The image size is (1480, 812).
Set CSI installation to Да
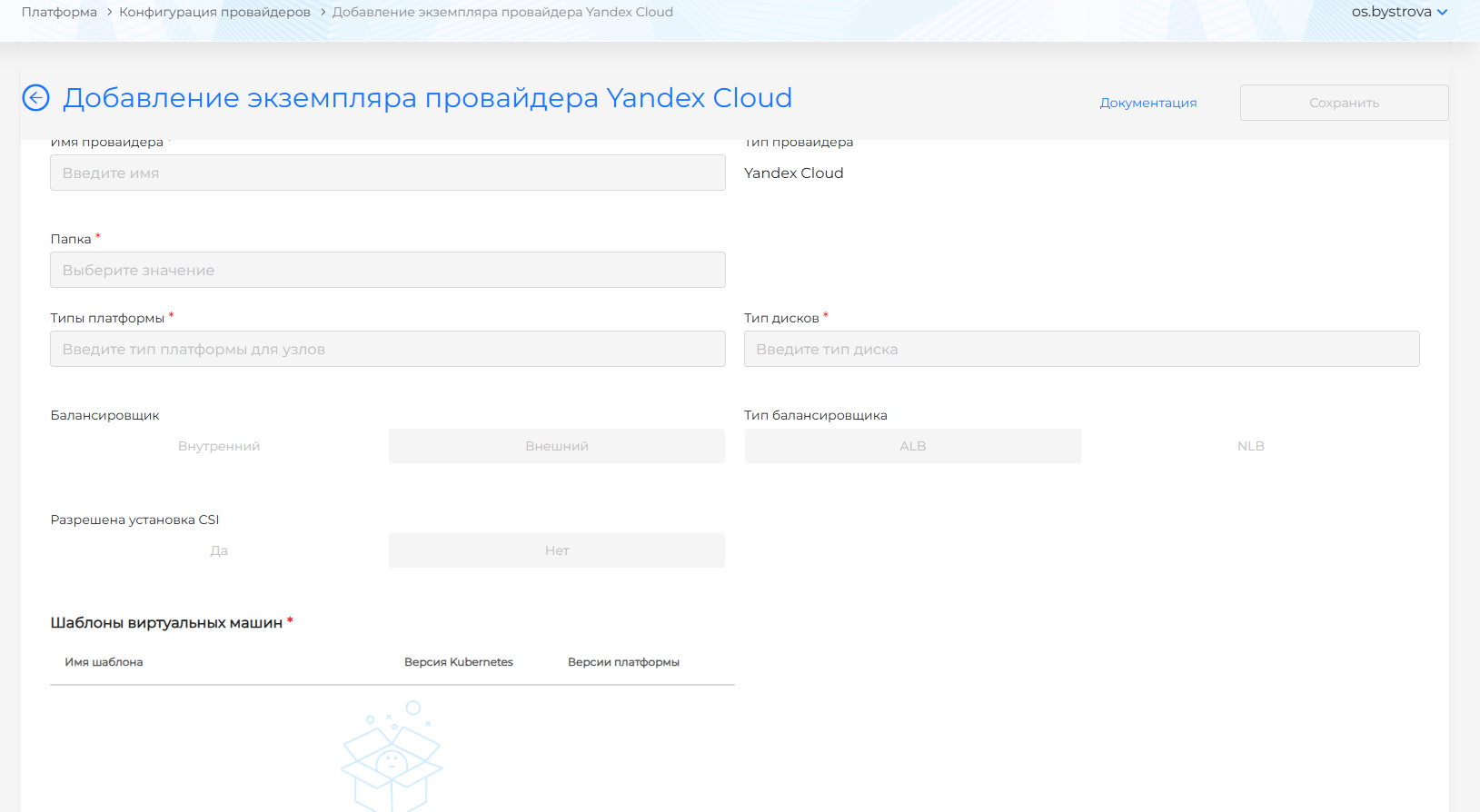[x=219, y=550]
